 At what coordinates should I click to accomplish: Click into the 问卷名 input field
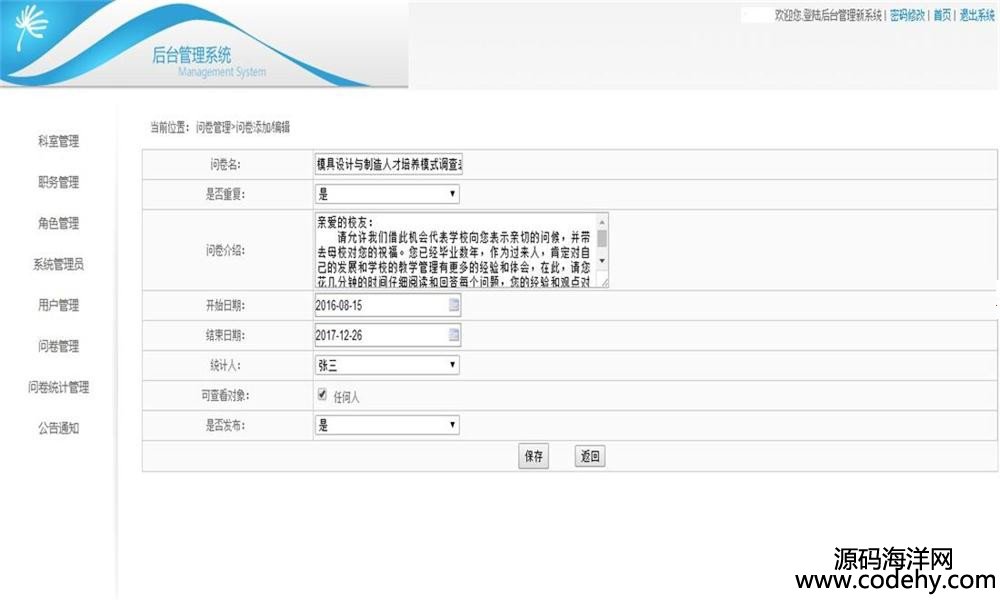coord(388,164)
